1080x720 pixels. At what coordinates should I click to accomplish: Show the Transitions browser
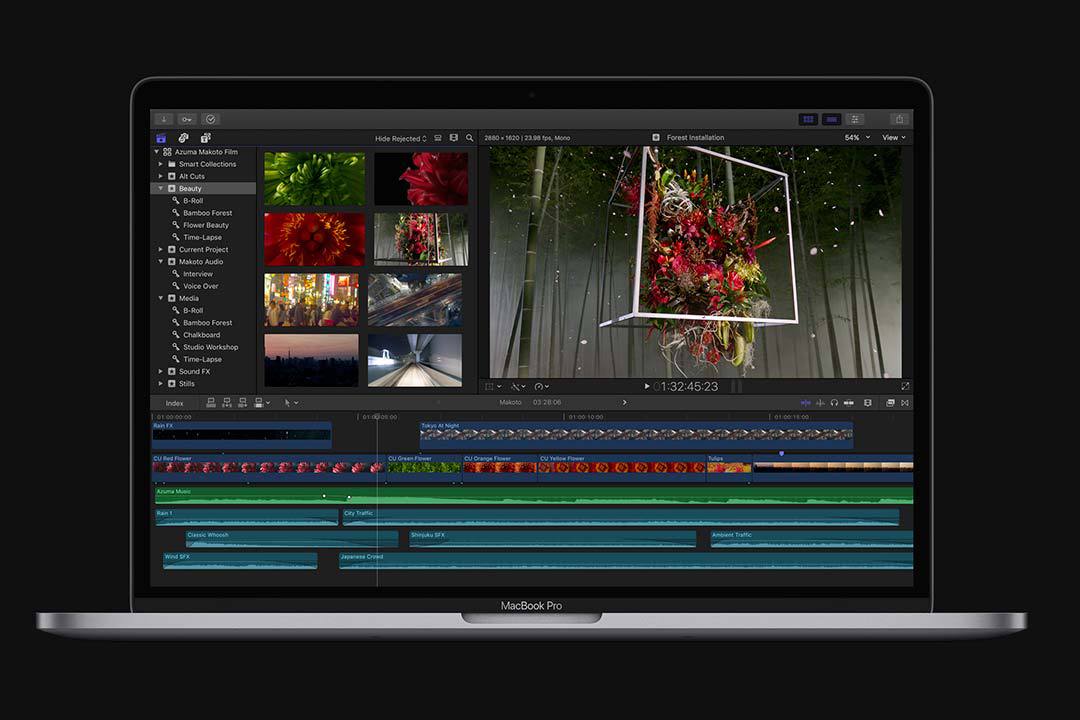905,402
